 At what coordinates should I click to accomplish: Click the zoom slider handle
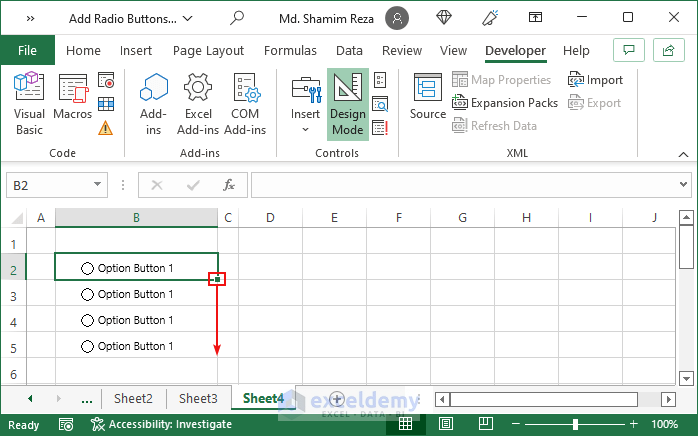(x=575, y=424)
